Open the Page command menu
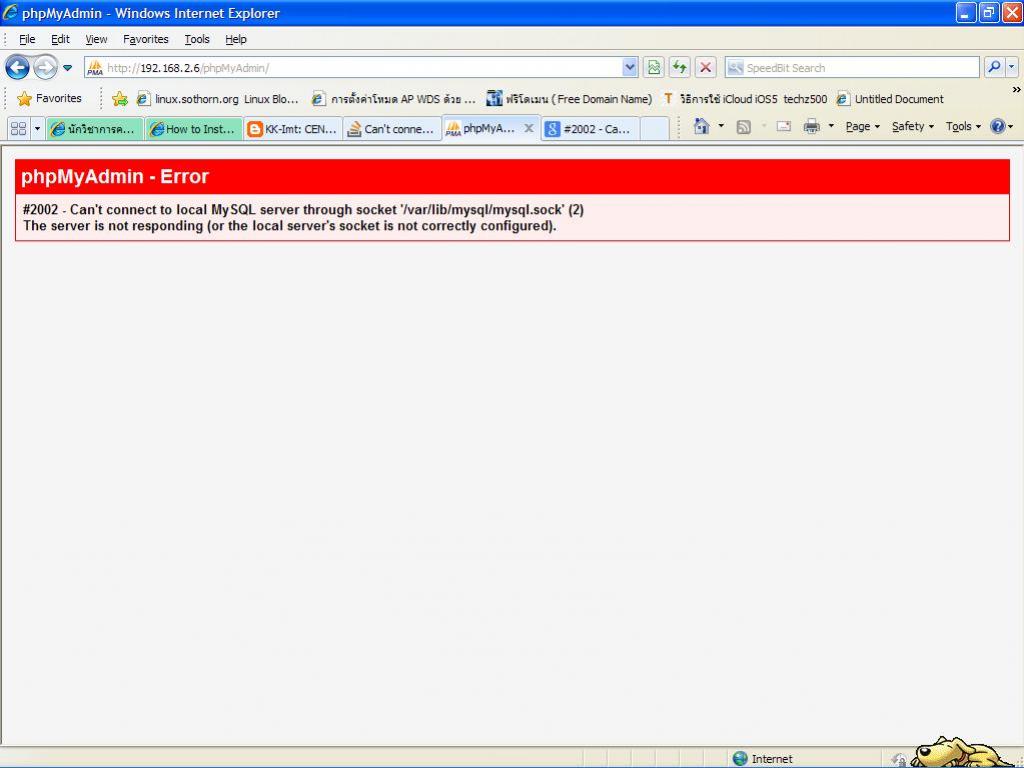The height and width of the screenshot is (768, 1024). pyautogui.click(x=862, y=127)
